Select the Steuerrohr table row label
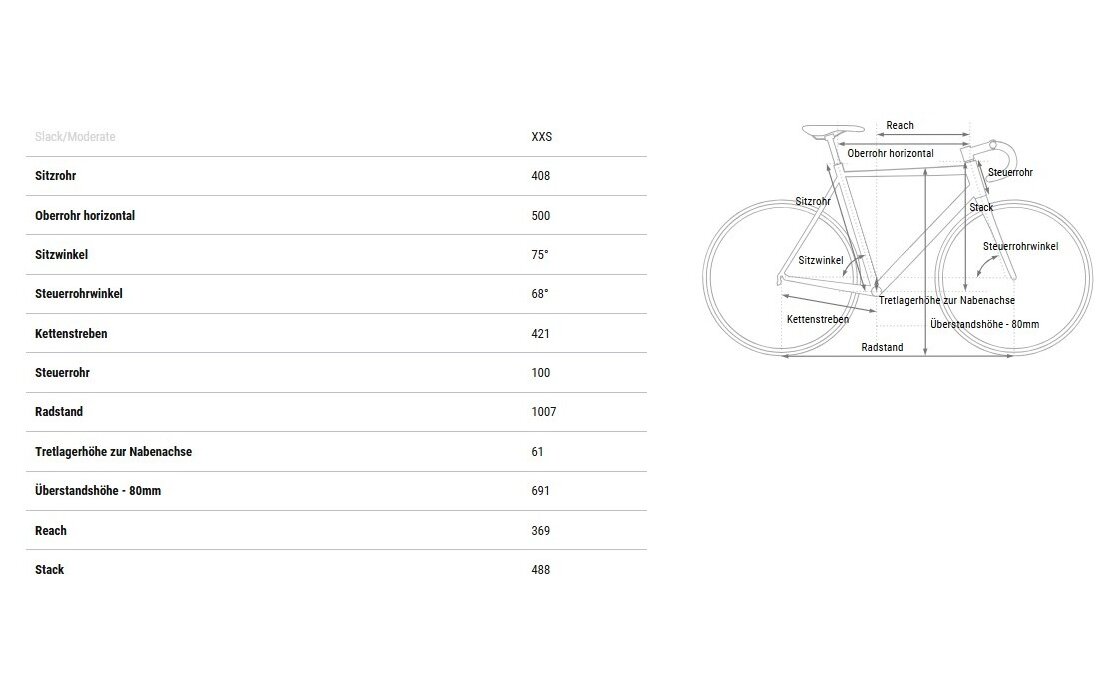 (x=62, y=373)
